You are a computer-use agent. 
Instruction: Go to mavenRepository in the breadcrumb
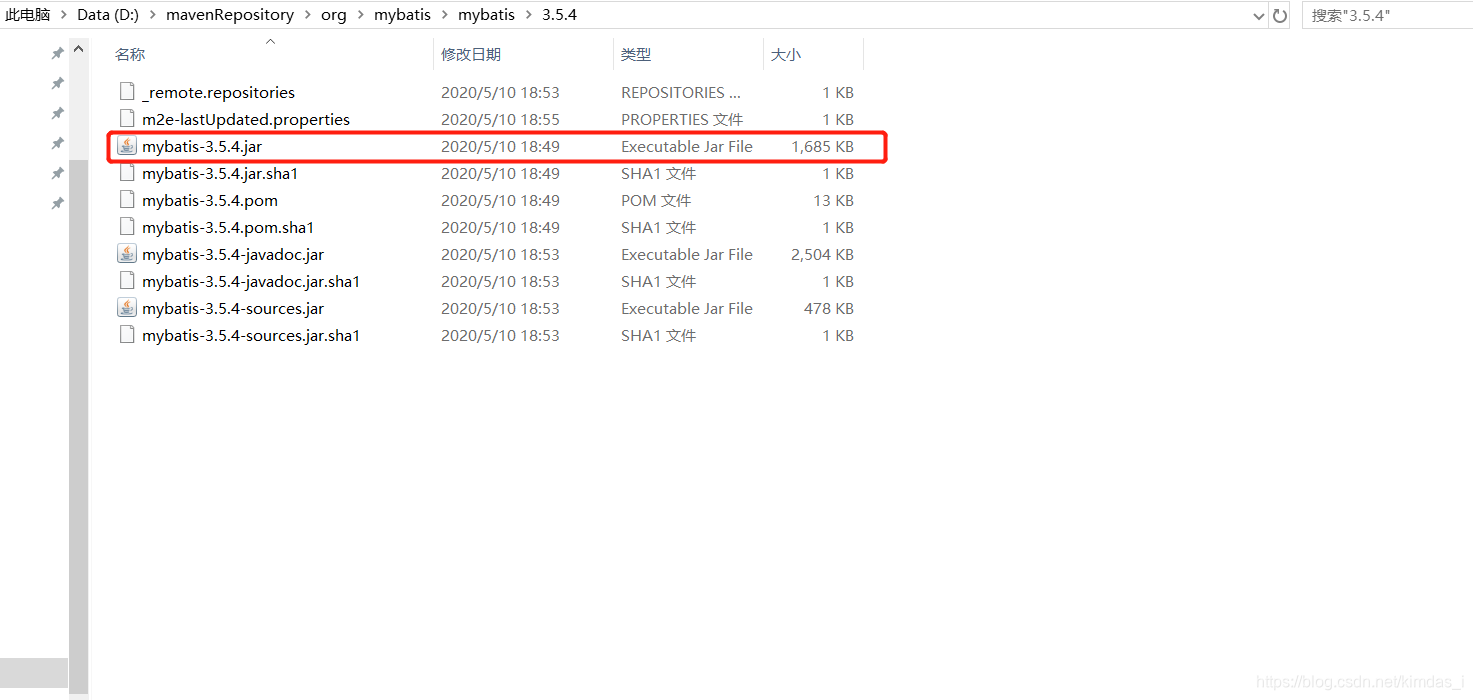click(230, 15)
